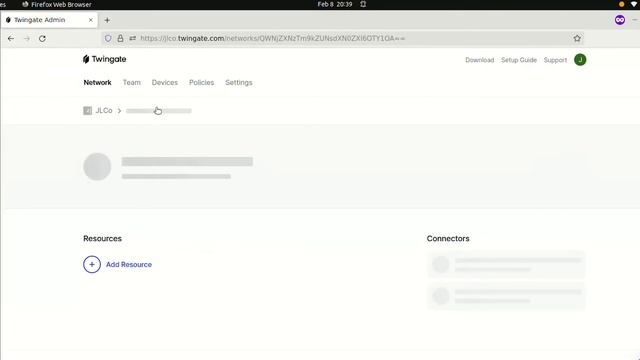Open the green J user avatar menu

[580, 60]
